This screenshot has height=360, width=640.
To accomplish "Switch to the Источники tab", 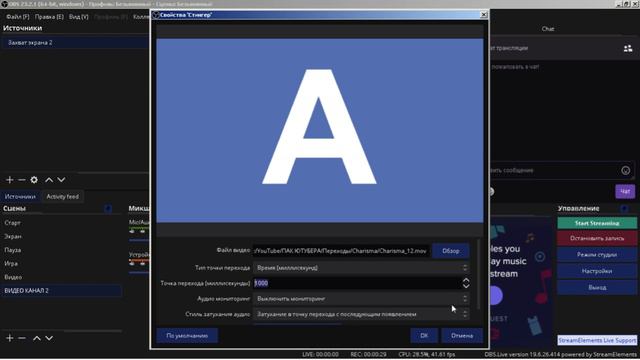I will pos(20,197).
